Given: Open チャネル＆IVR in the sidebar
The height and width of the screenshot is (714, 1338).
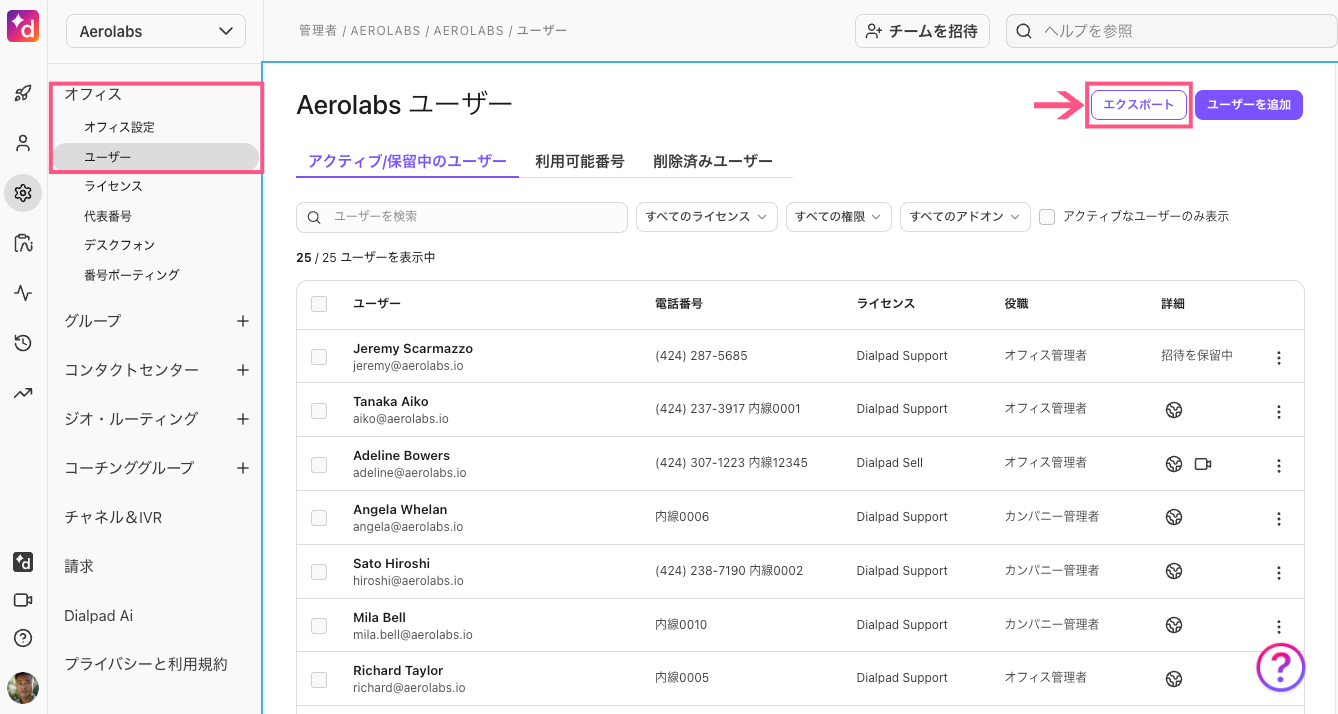Looking at the screenshot, I should pos(113,517).
